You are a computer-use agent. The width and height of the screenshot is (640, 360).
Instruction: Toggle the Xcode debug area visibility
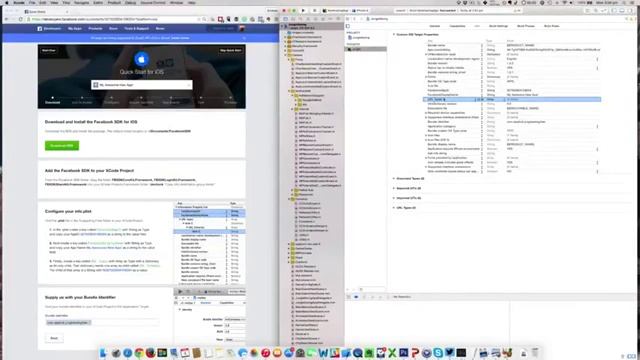[622, 11]
